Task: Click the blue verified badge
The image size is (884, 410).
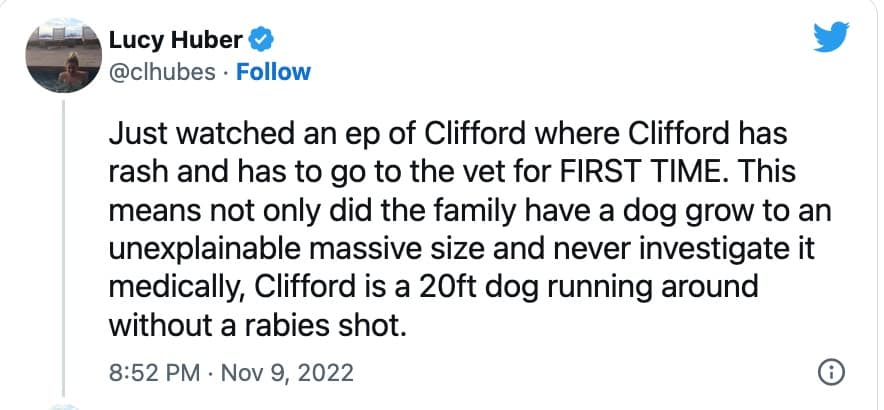Action: [264, 41]
